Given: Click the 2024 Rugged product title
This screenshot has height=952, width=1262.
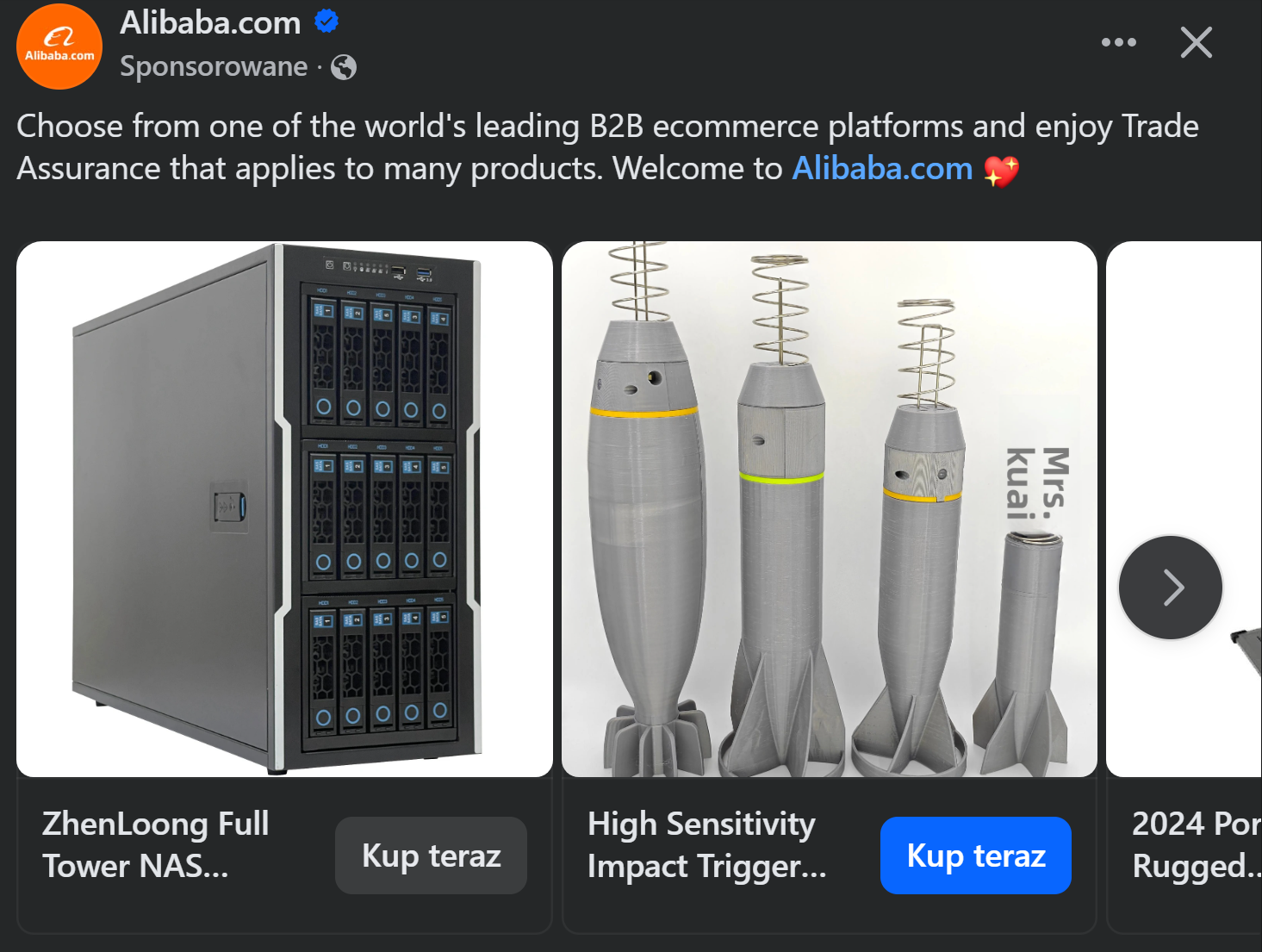Looking at the screenshot, I should coord(1197,845).
